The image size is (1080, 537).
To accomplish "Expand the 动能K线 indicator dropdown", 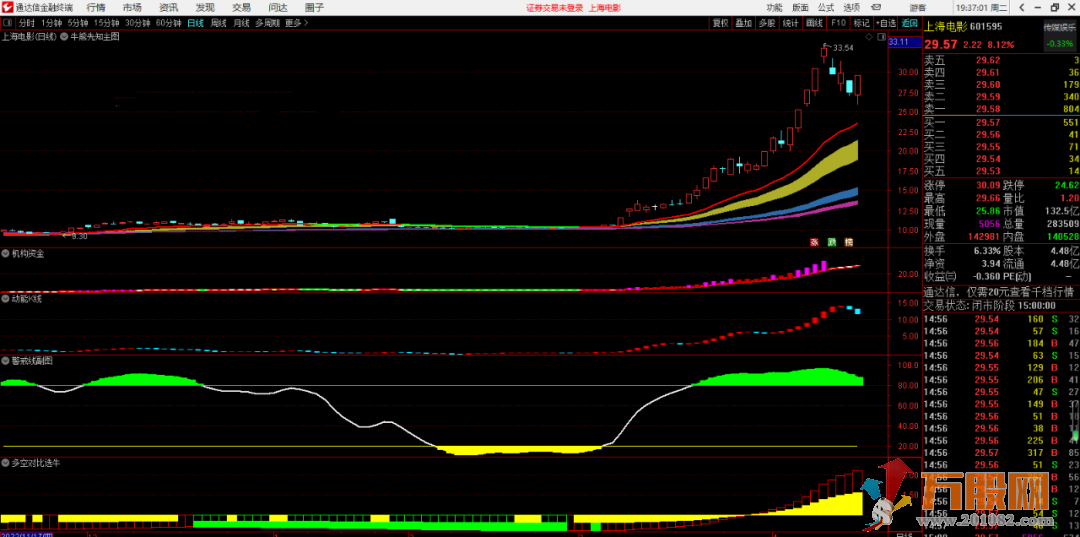I will click(6, 299).
